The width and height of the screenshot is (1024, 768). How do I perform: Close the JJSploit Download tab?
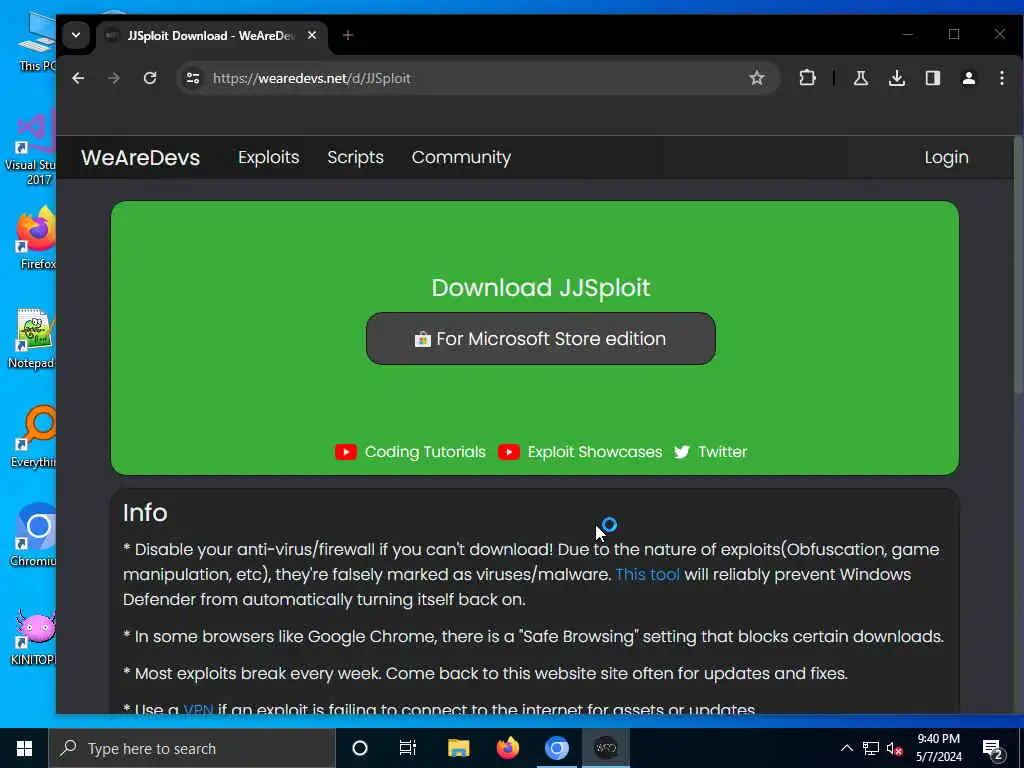(312, 35)
